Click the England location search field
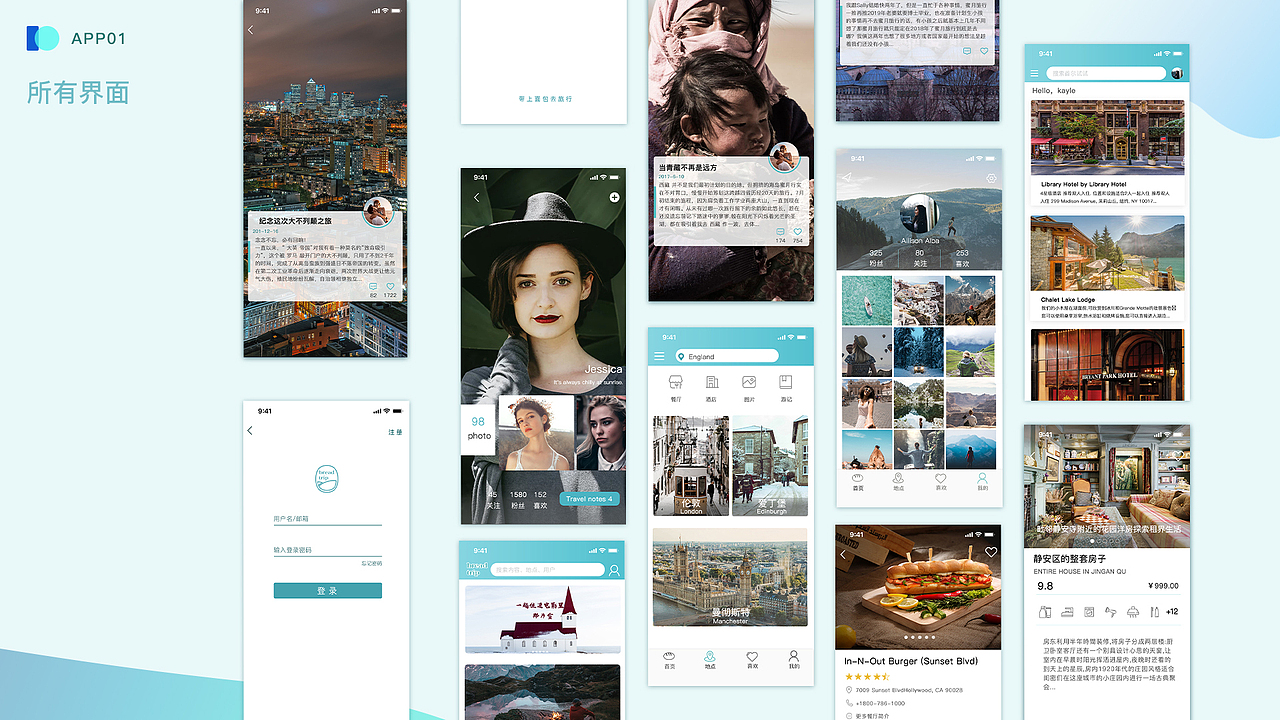This screenshot has width=1280, height=720. 727,356
